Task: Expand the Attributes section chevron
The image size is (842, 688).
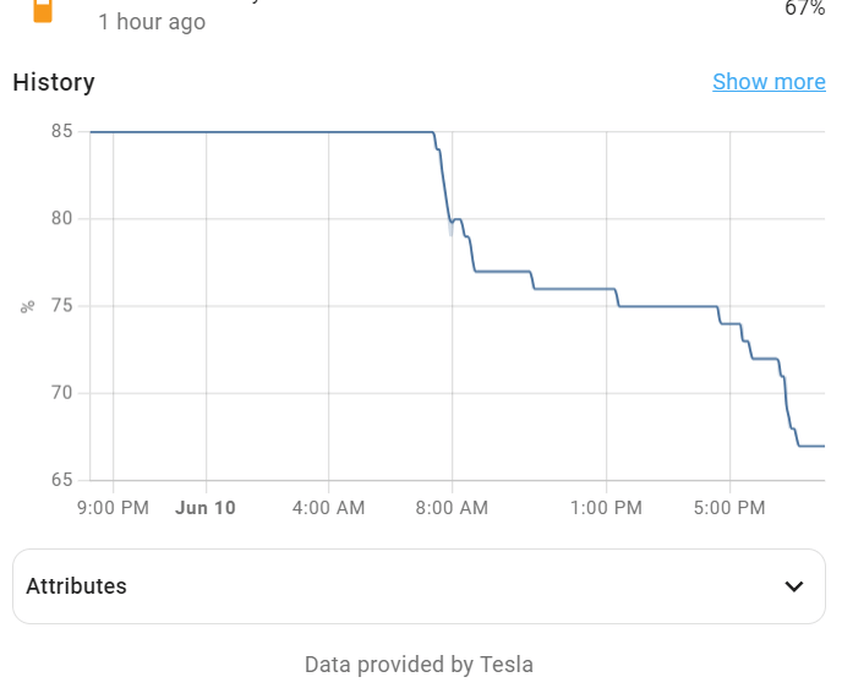Action: [x=794, y=586]
